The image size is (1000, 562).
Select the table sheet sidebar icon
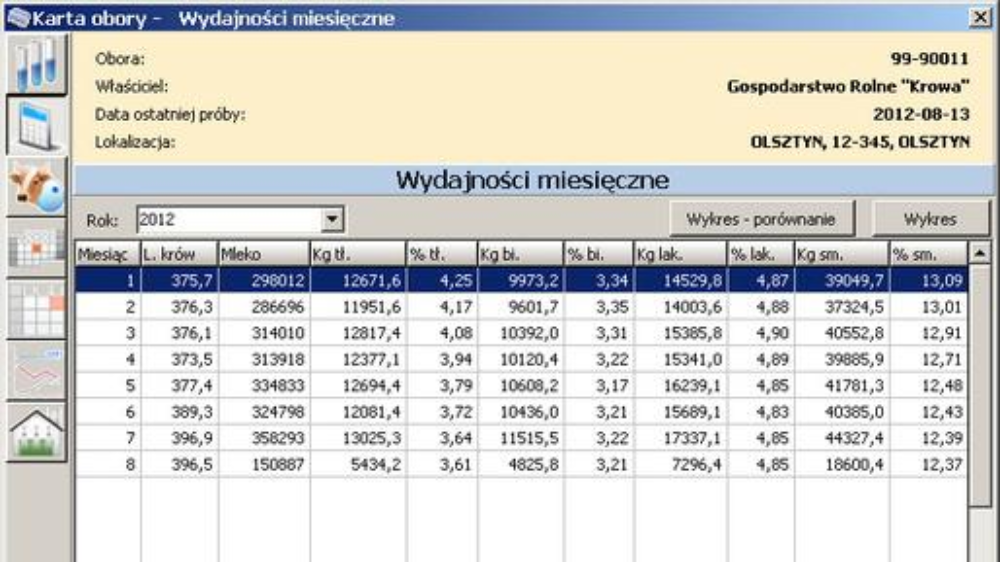[x=37, y=126]
